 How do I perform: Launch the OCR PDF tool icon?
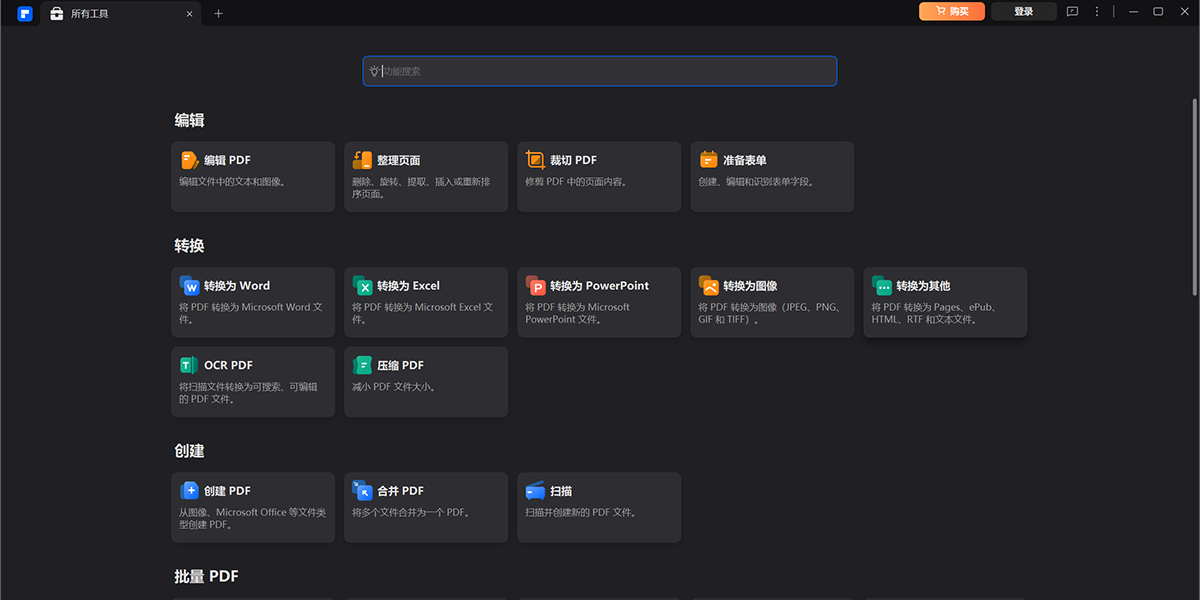tap(190, 366)
